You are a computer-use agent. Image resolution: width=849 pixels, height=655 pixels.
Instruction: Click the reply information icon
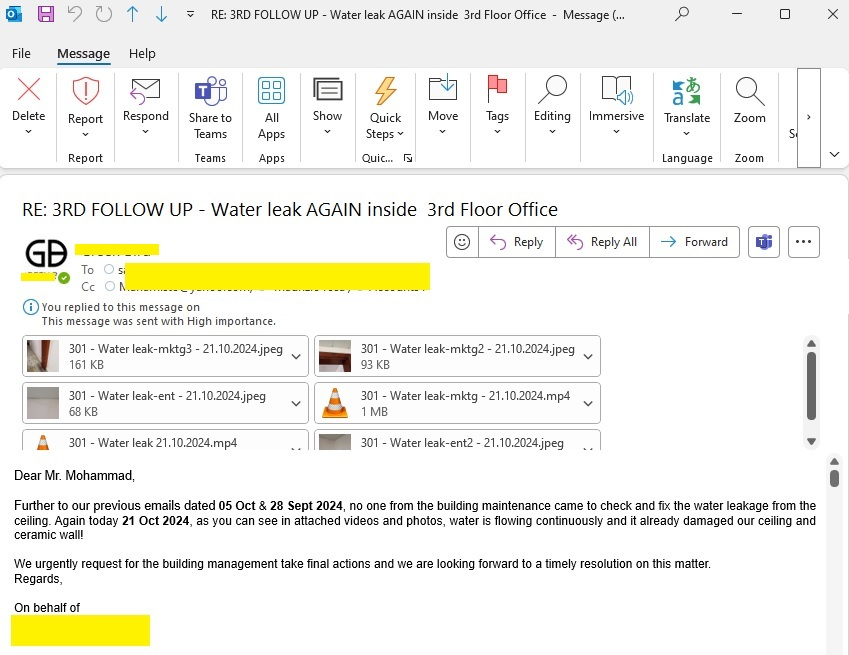[x=30, y=307]
